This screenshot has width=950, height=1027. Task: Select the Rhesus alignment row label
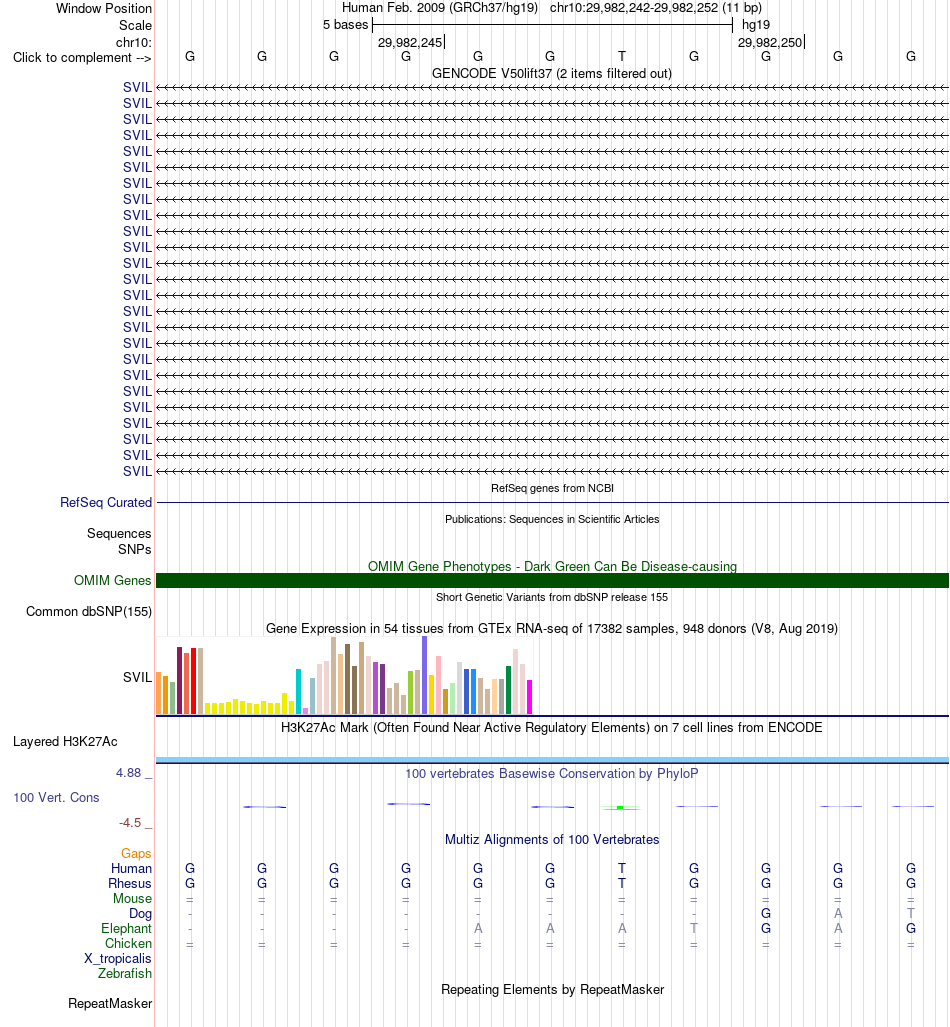130,884
